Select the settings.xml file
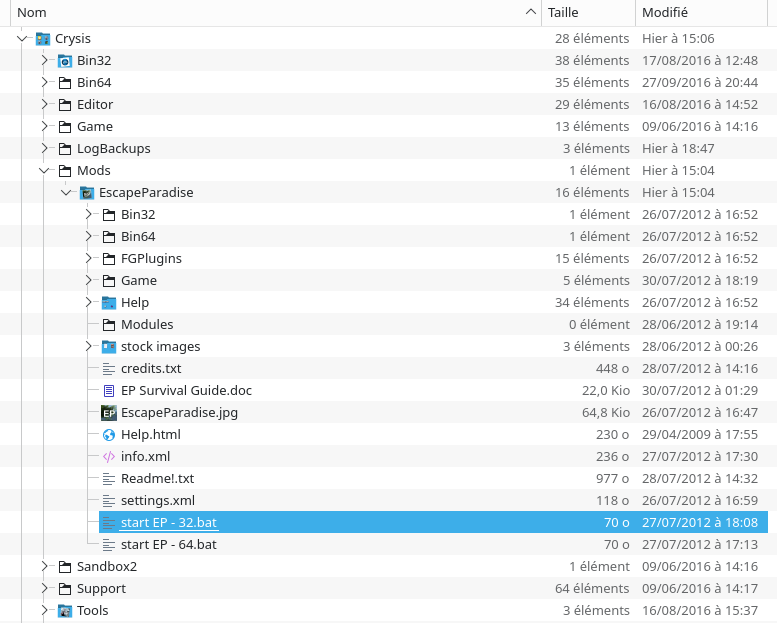Image resolution: width=777 pixels, height=623 pixels. [157, 501]
